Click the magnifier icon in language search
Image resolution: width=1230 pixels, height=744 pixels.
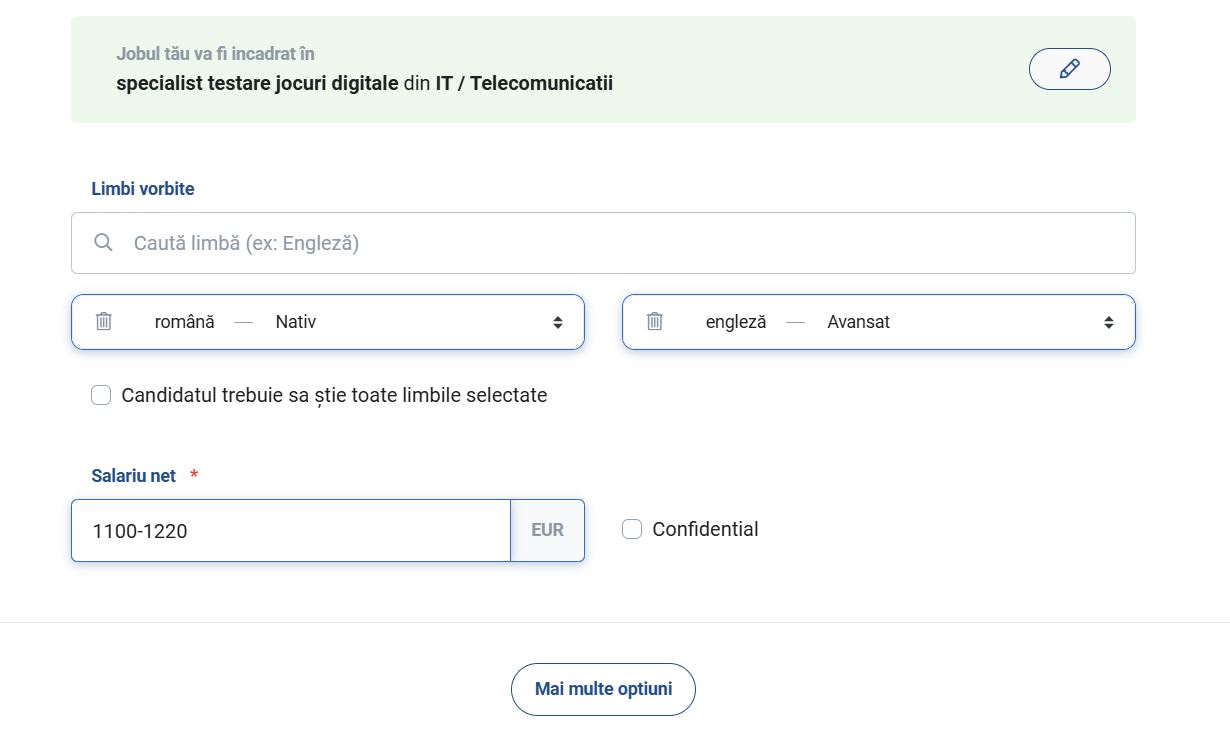point(103,243)
